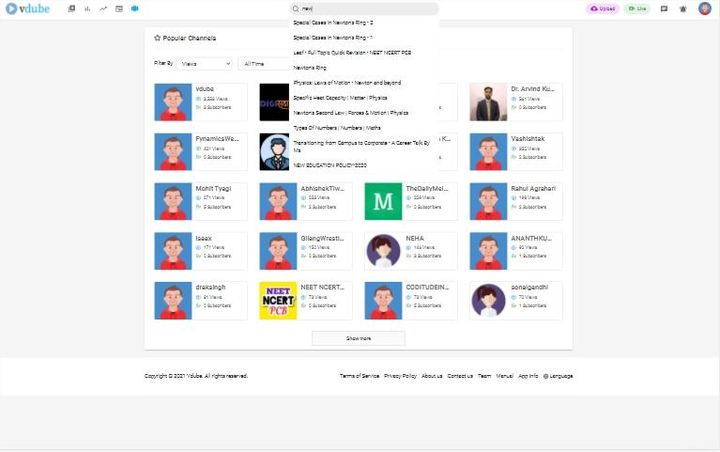
Task: Open the AbhishekTiw... channel avatar
Action: tap(278, 202)
